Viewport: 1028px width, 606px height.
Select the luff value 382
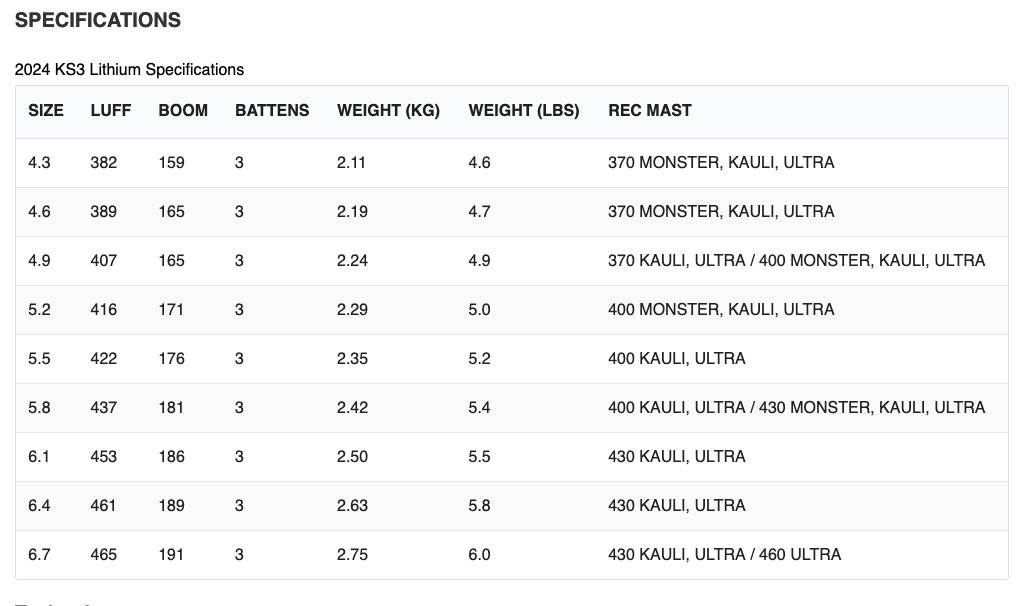103,162
